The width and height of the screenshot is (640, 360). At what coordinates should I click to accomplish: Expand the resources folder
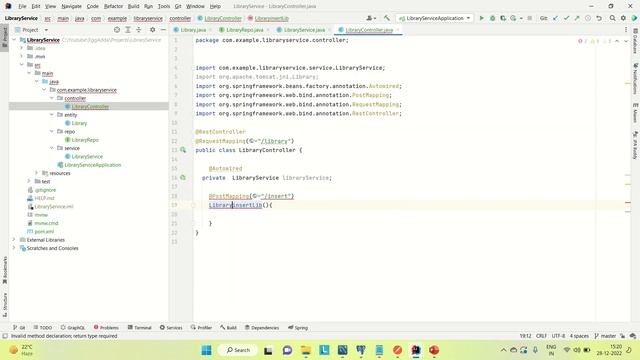(37, 173)
